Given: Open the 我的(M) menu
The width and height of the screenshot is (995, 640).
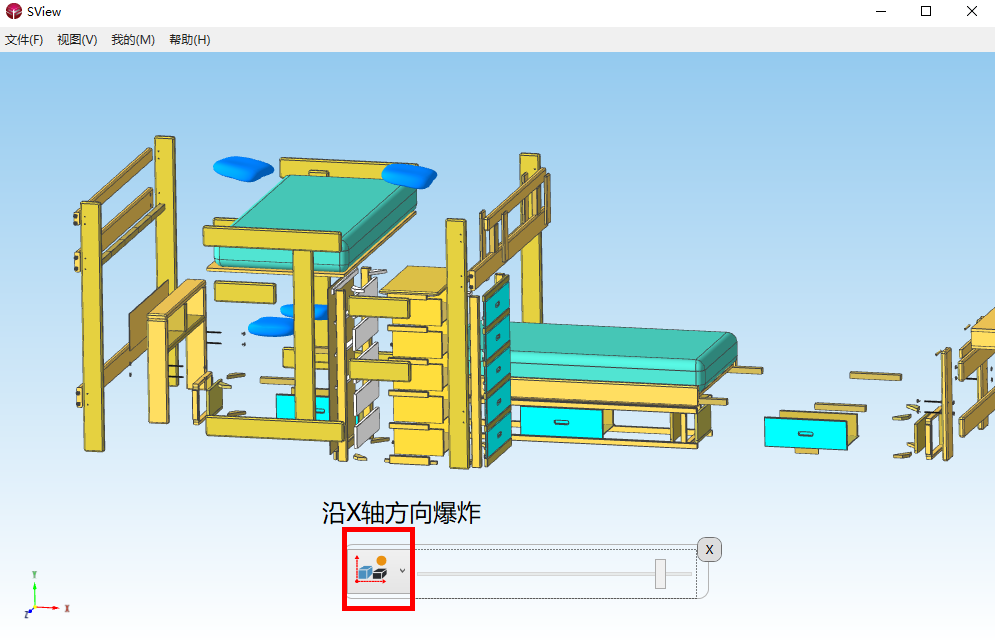Looking at the screenshot, I should tap(133, 40).
